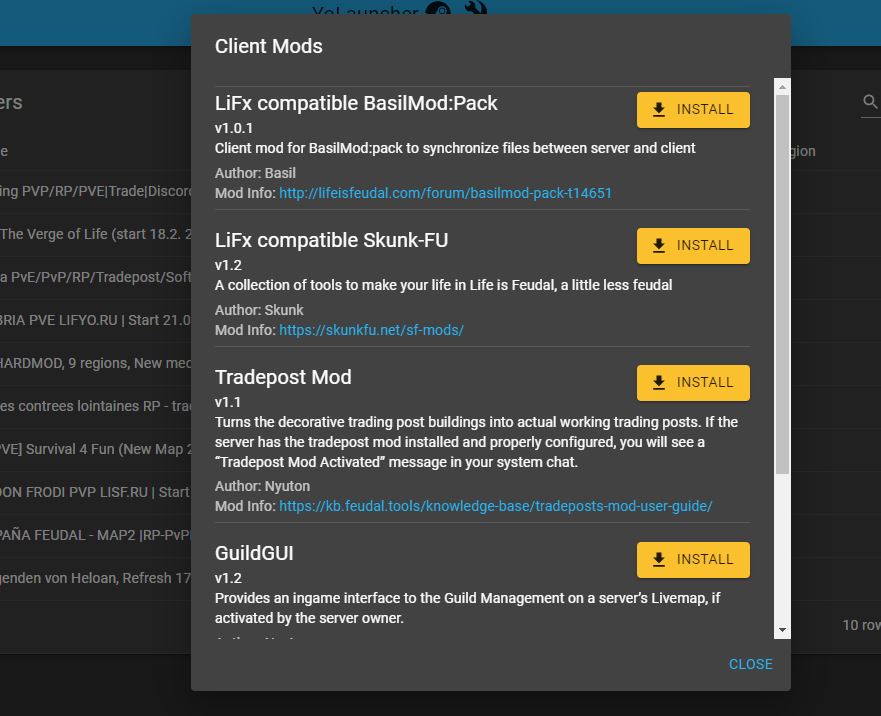Select the "FEUDAL - MAP2" server row
The height and width of the screenshot is (716, 881).
click(96, 536)
